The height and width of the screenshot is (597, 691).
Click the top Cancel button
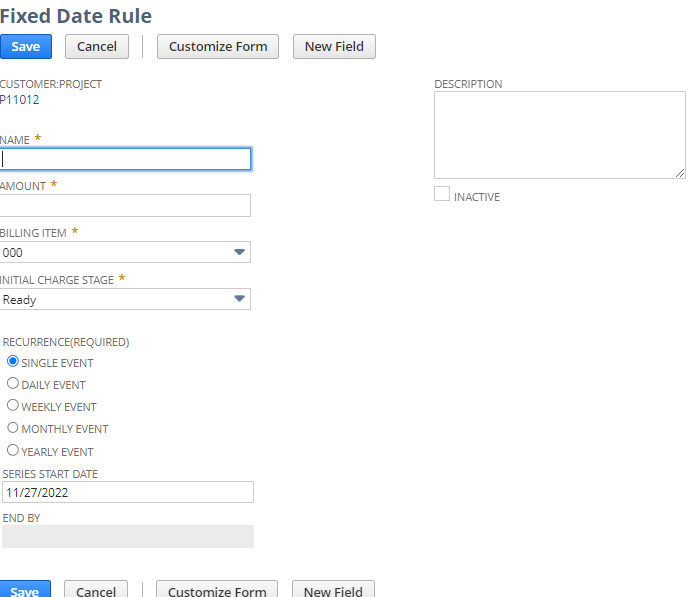(96, 46)
